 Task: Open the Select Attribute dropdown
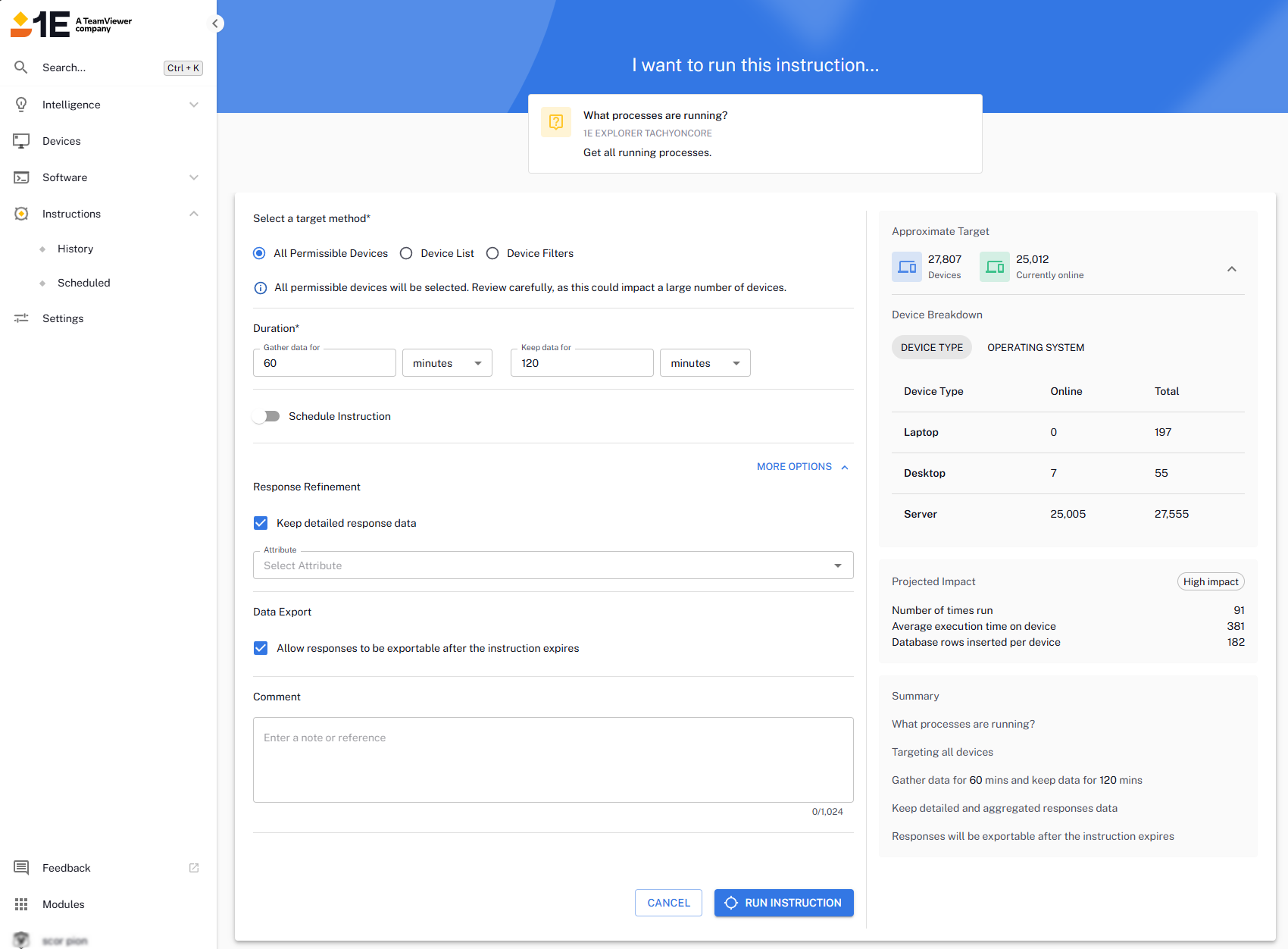552,565
